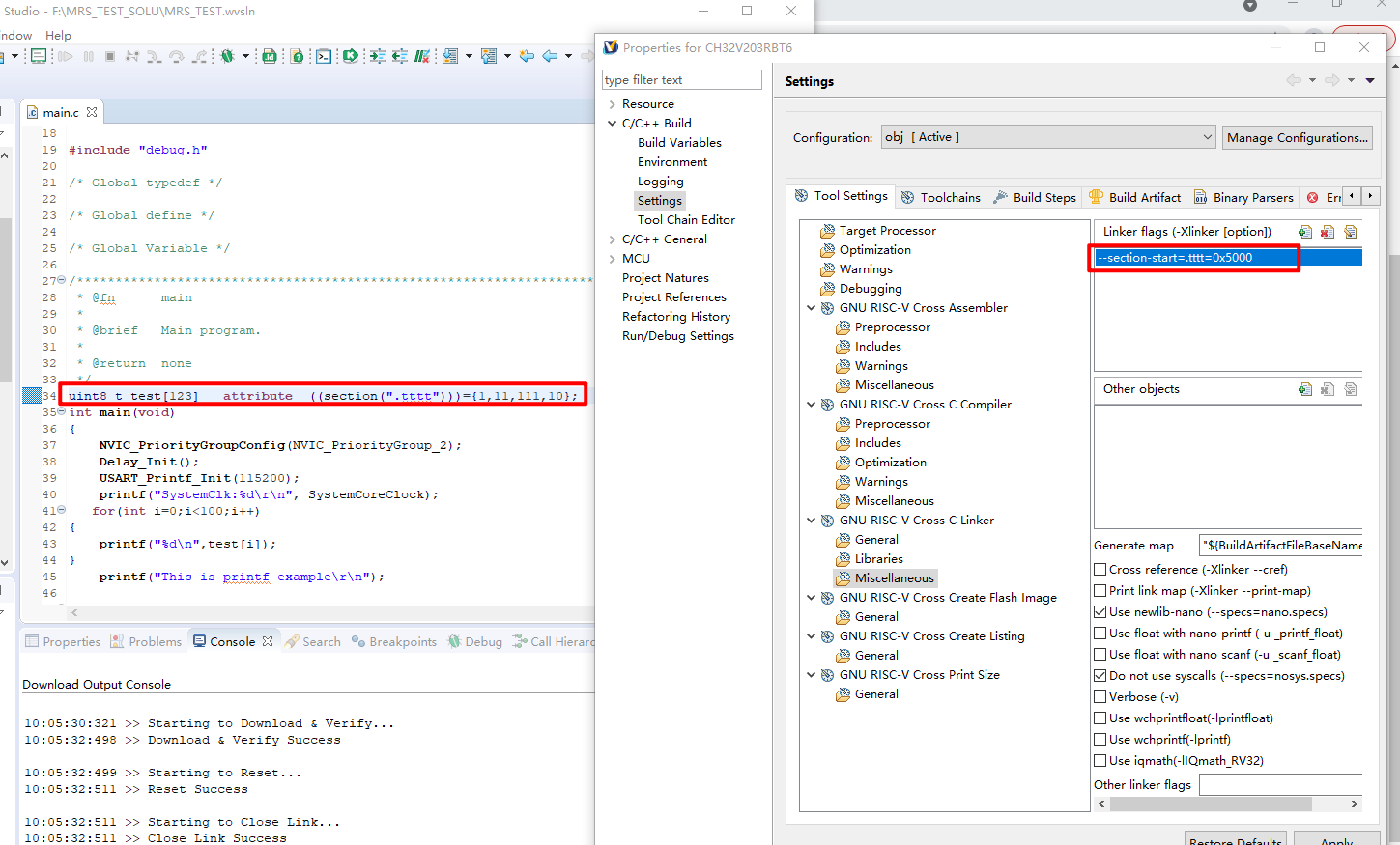
Task: Expand the MCU properties category
Action: point(612,259)
